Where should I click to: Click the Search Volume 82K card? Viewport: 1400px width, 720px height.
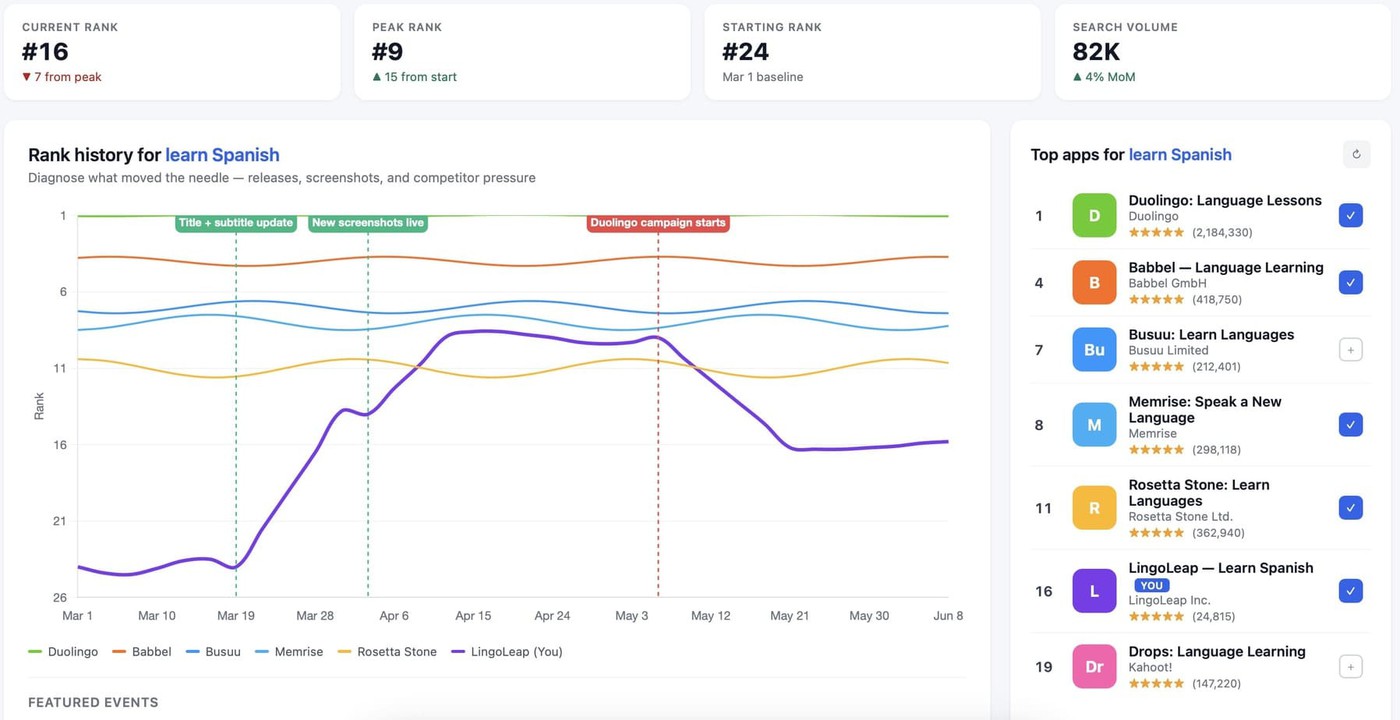(x=1223, y=52)
